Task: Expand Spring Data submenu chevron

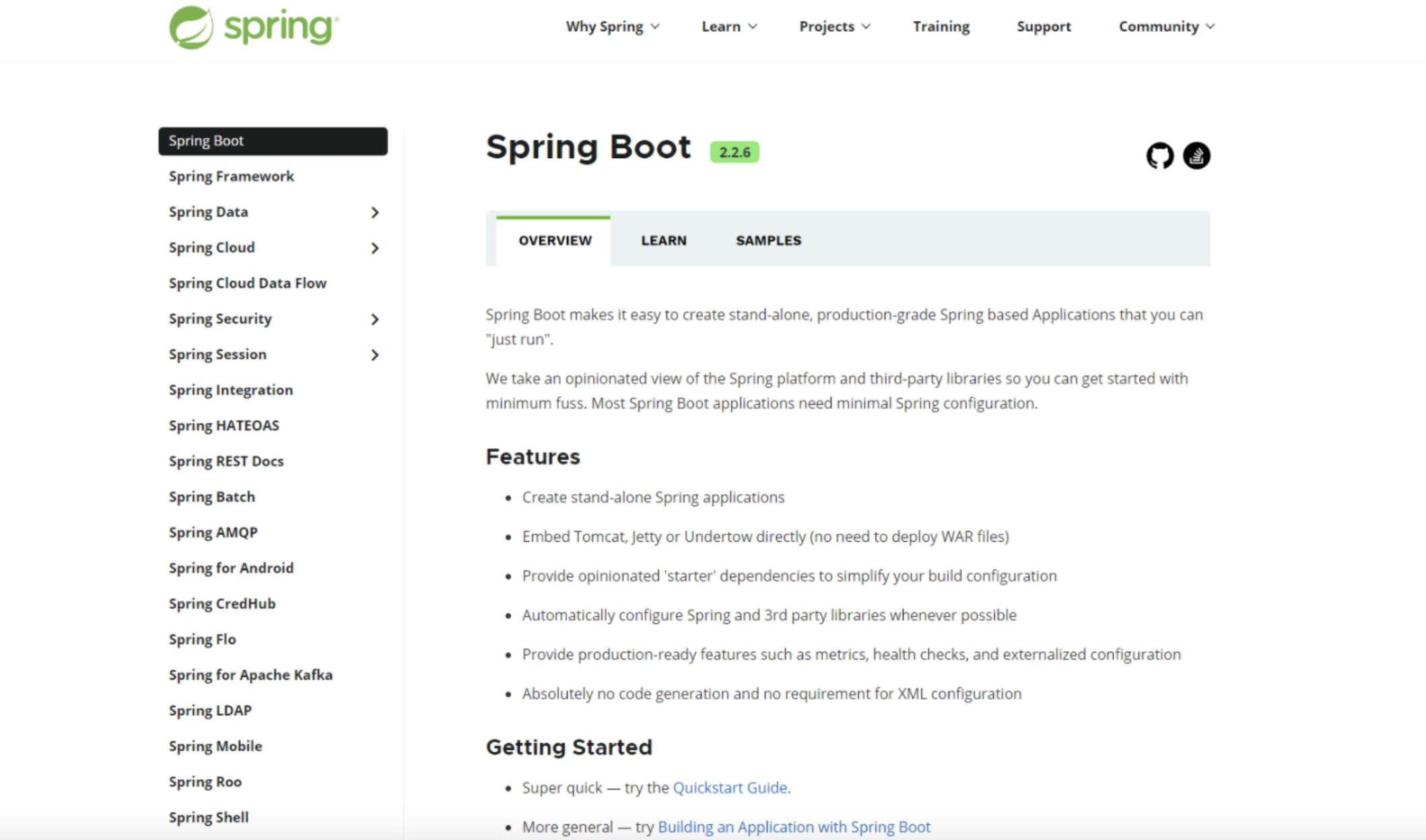Action: coord(375,213)
